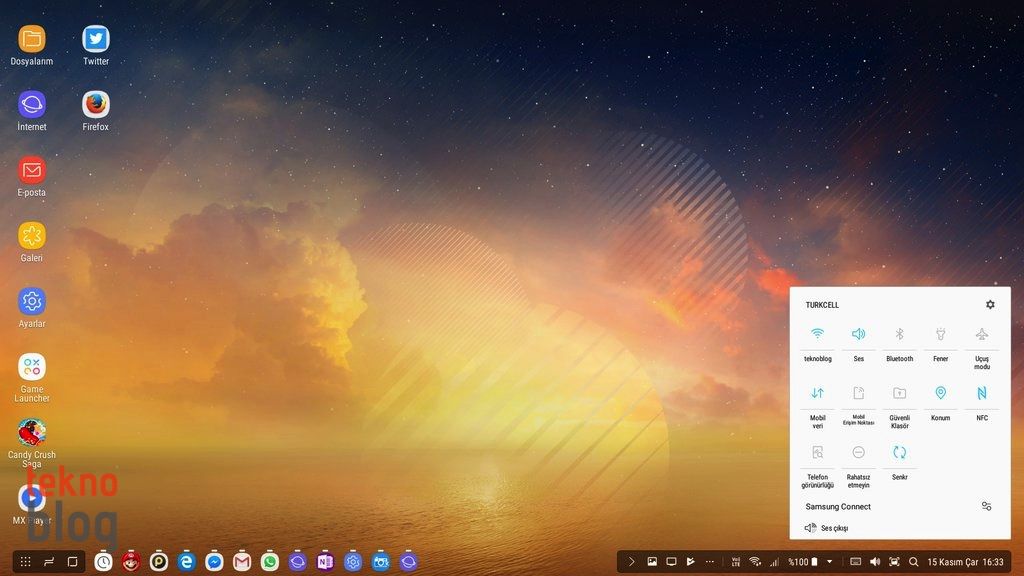1024x576 pixels.
Task: Click the Ses çıkışı audio output option
Action: coord(834,528)
